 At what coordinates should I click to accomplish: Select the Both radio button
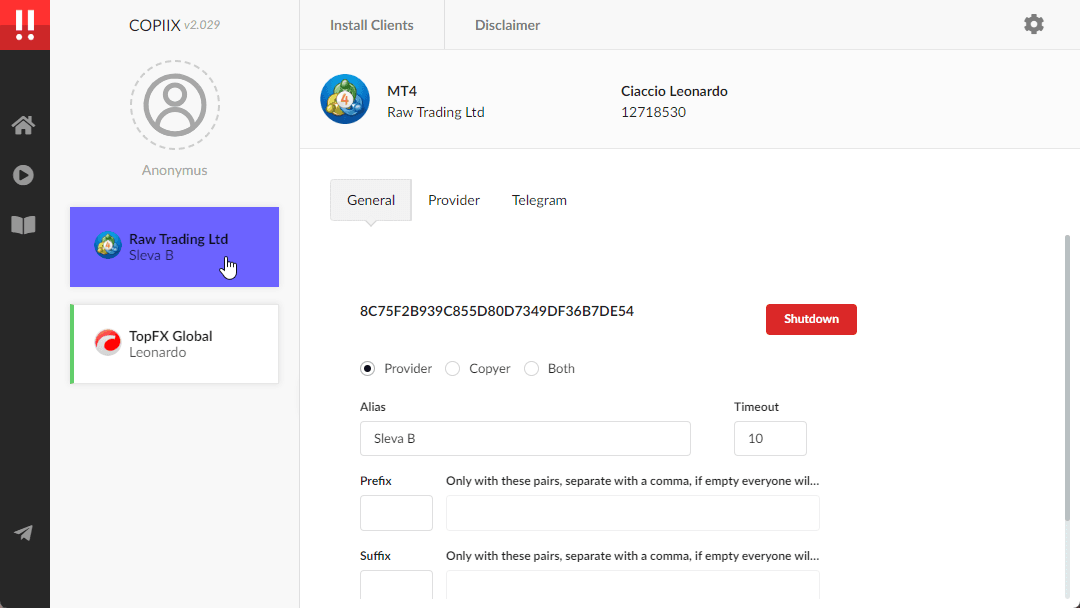click(x=531, y=368)
